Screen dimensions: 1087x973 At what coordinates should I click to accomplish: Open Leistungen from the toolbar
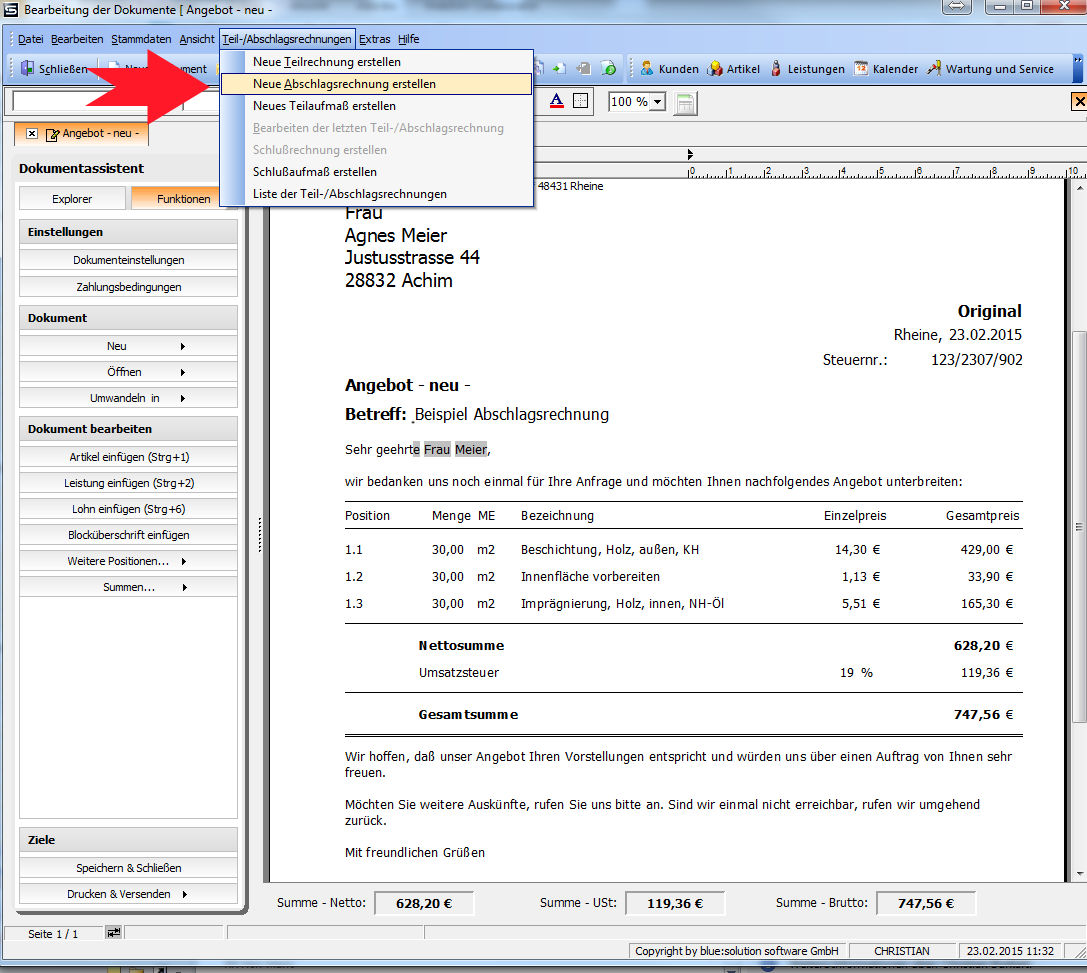(x=806, y=69)
